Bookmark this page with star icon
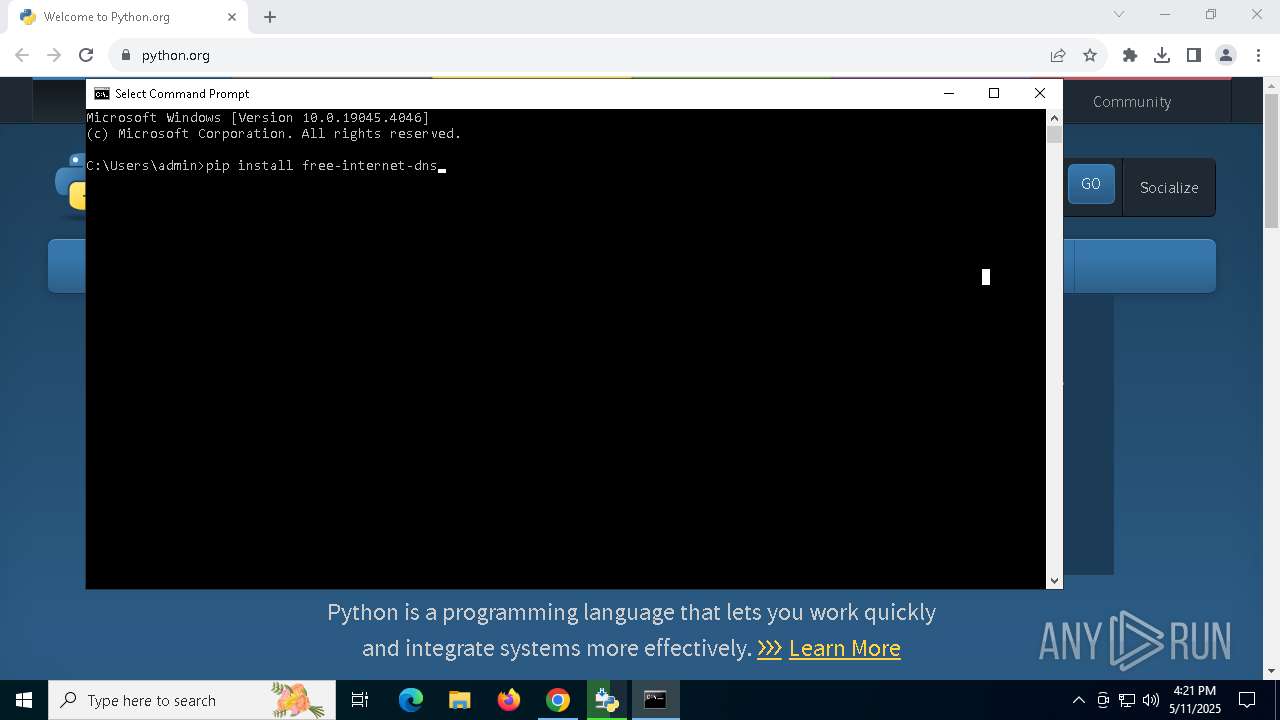The width and height of the screenshot is (1280, 720). [1090, 55]
